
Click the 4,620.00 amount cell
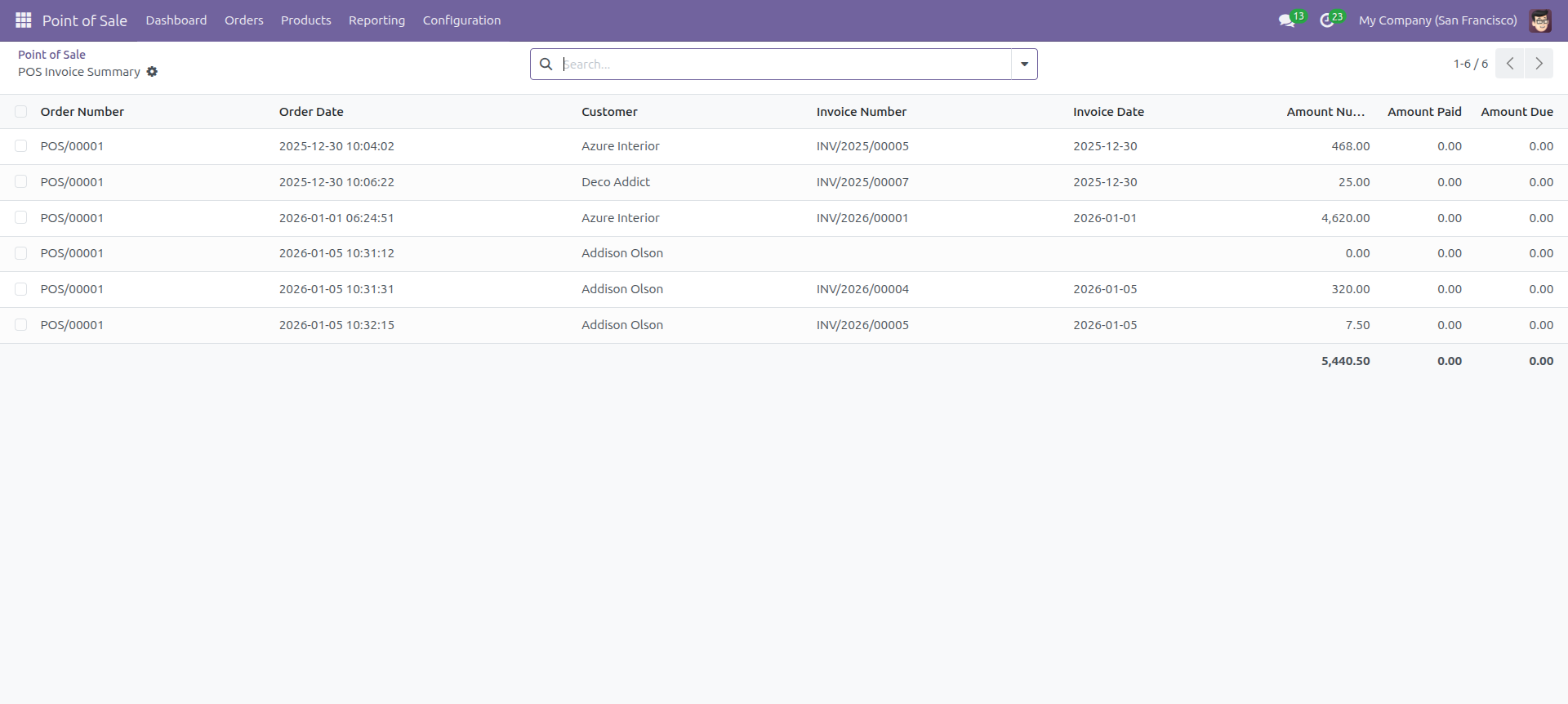pos(1346,218)
